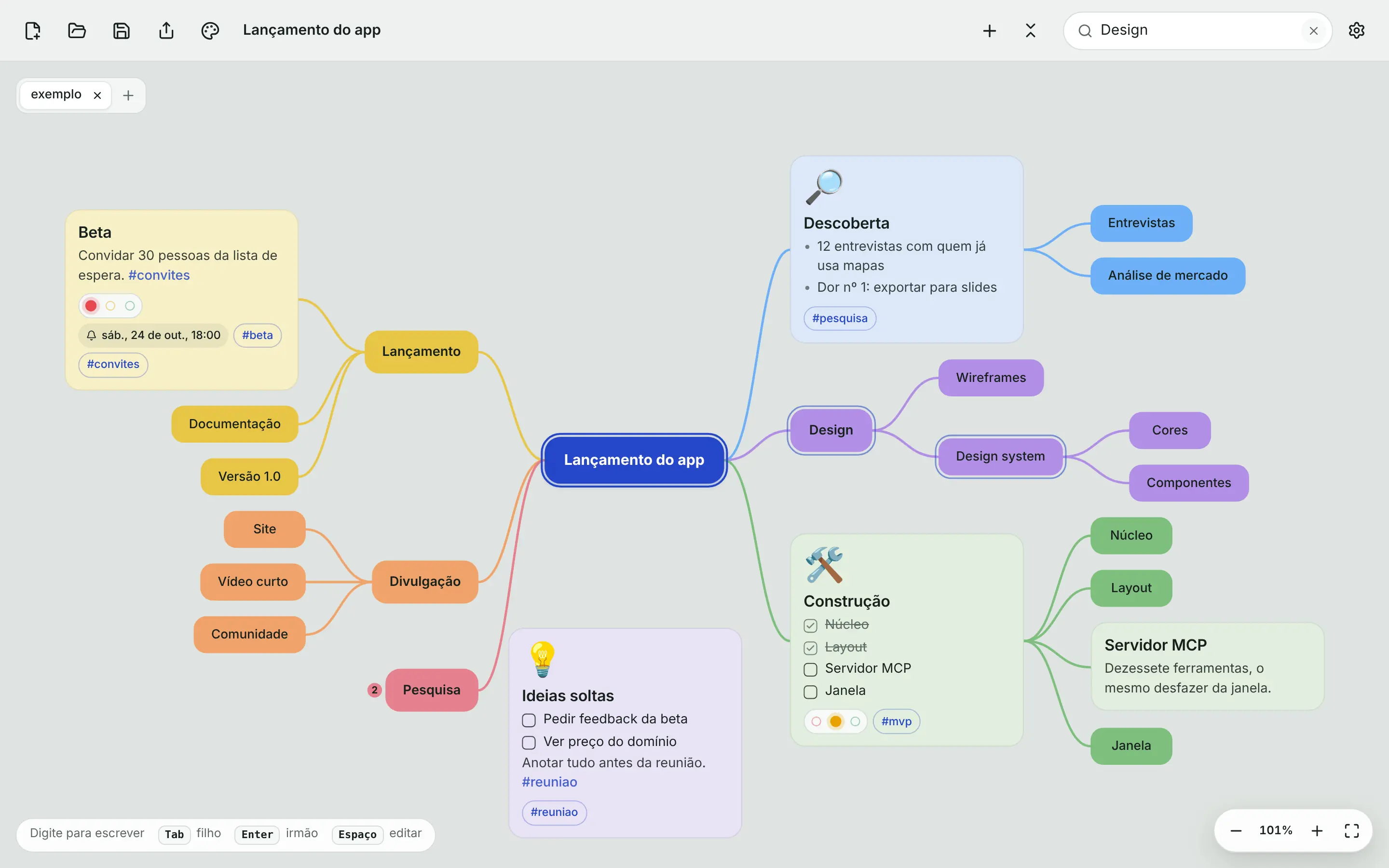Open a file with the folder icon

tap(77, 30)
